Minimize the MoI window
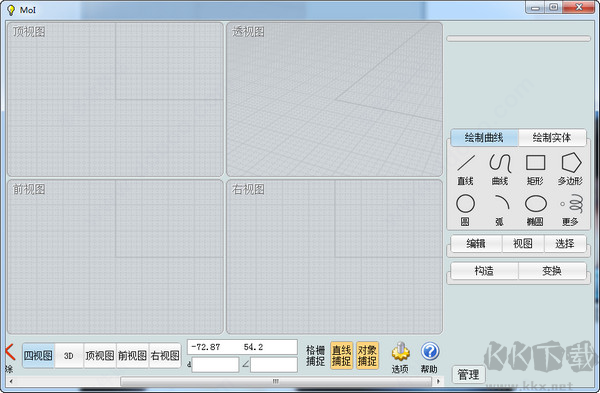Screen dimensions: 600x393 535,7
